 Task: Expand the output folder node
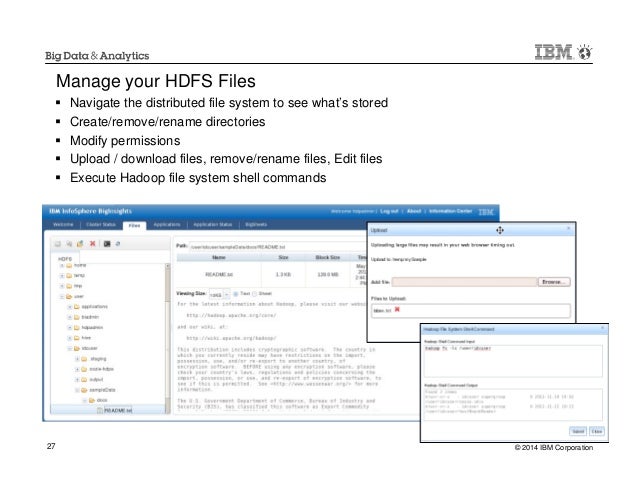pyautogui.click(x=77, y=380)
